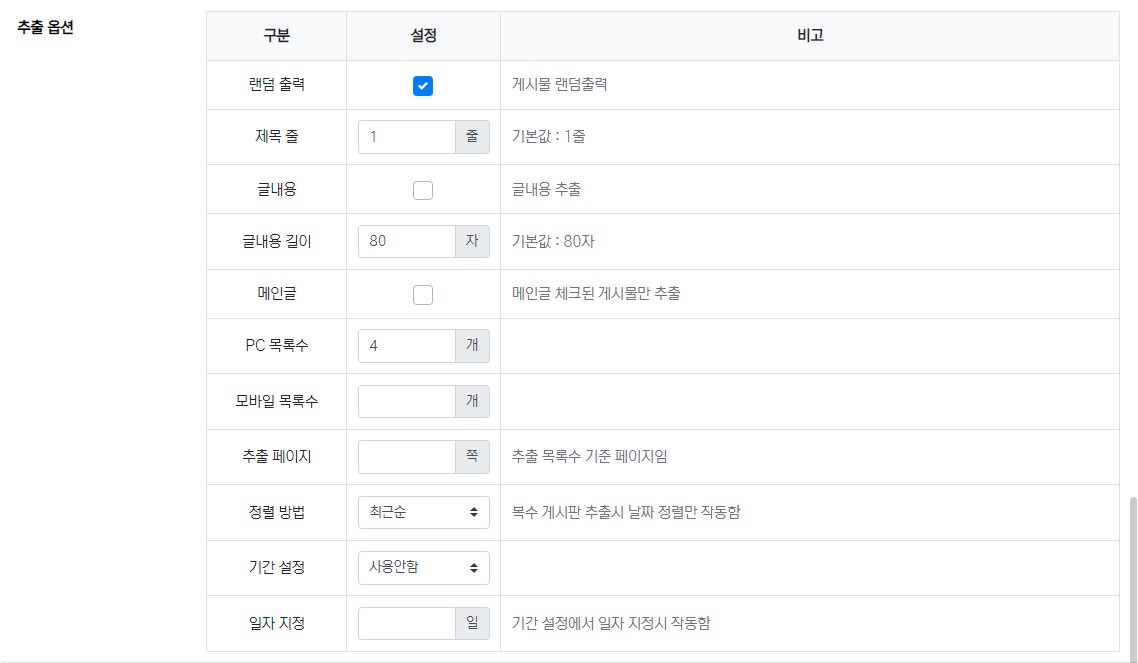1138x663 pixels.
Task: Check the 메인글 checkbox
Action: pyautogui.click(x=423, y=295)
